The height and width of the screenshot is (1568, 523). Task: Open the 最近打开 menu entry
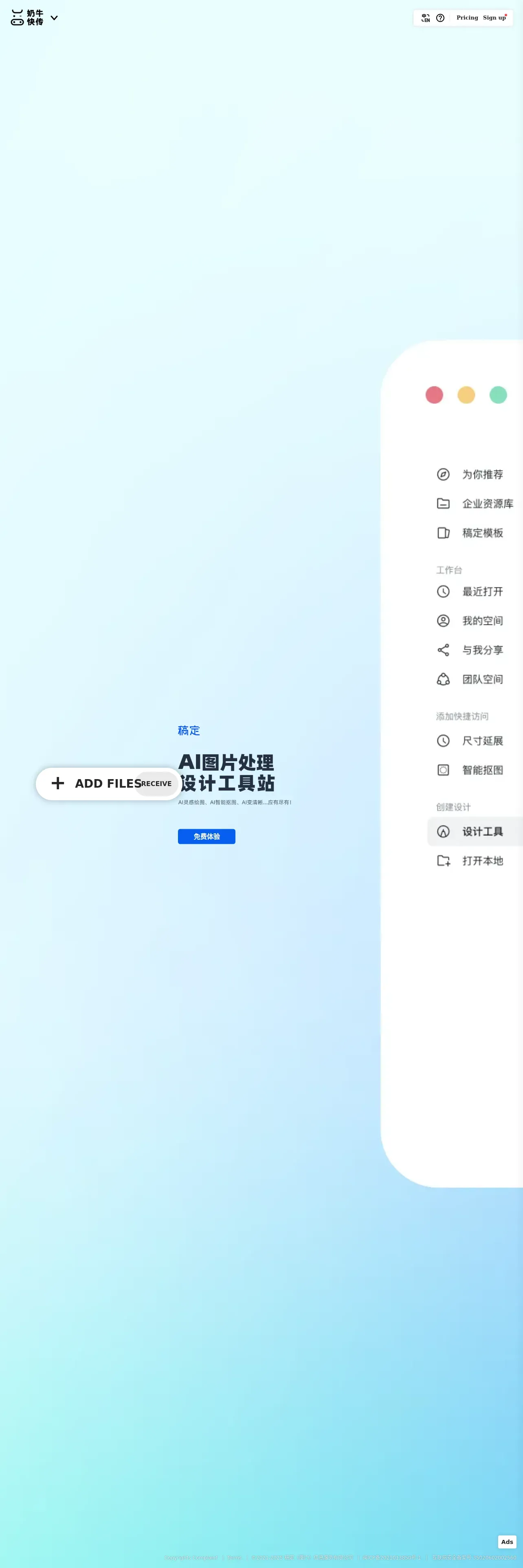coord(482,591)
